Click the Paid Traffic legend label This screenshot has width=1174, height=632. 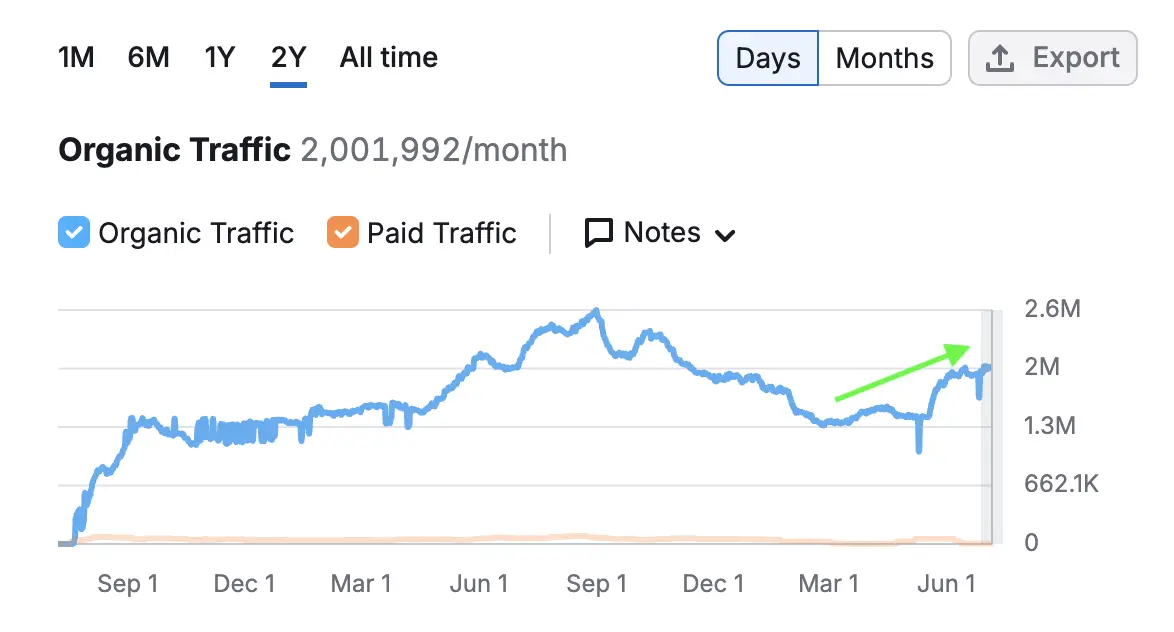pos(442,233)
